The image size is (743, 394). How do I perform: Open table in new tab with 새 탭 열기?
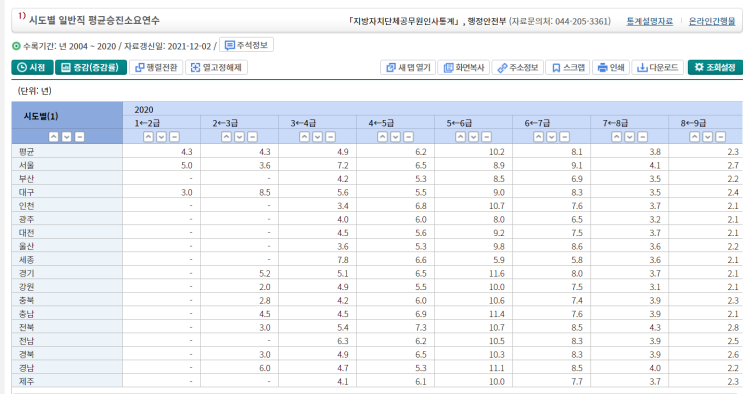click(408, 67)
